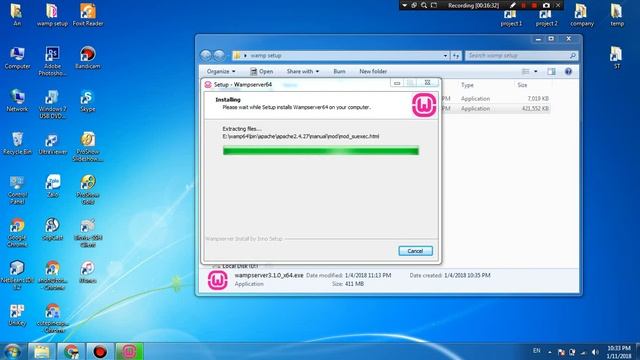Viewport: 640px width, 360px height.
Task: Open the view options dropdown arrow
Action: click(x=536, y=71)
